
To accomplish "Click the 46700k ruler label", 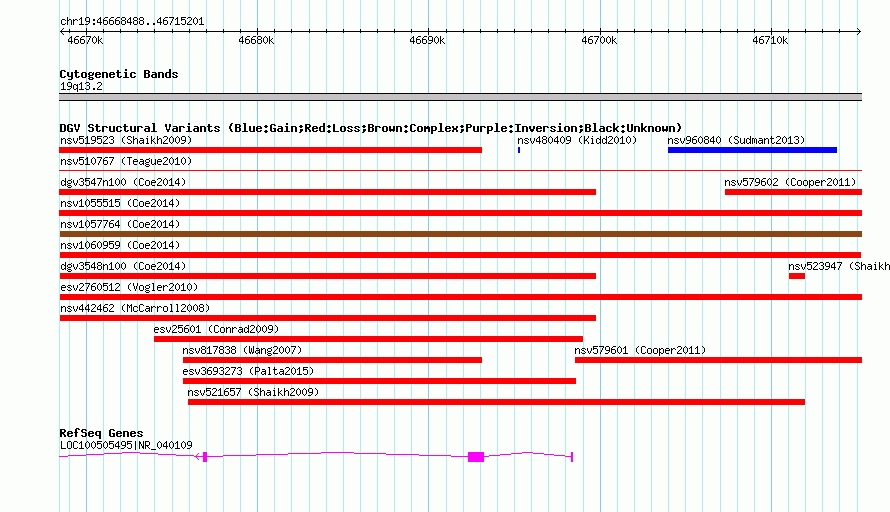I will pos(599,40).
